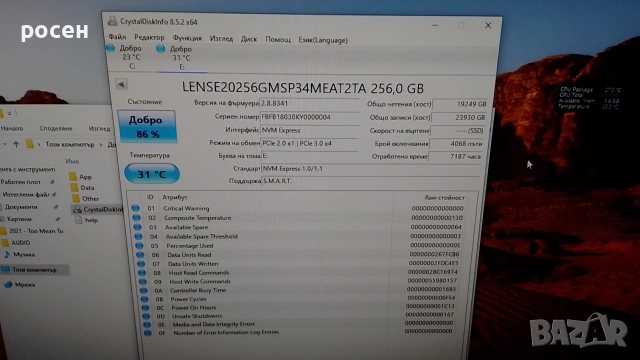Select the Unsafe Shutdowns attribute text
640x360 pixels.
click(197, 316)
